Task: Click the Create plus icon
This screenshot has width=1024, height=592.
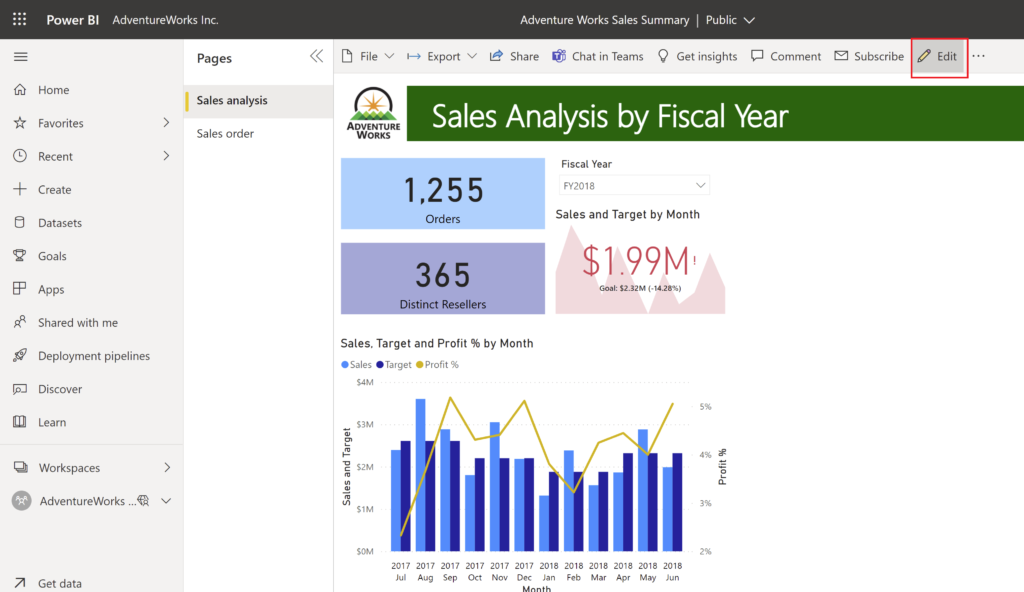Action: [20, 189]
